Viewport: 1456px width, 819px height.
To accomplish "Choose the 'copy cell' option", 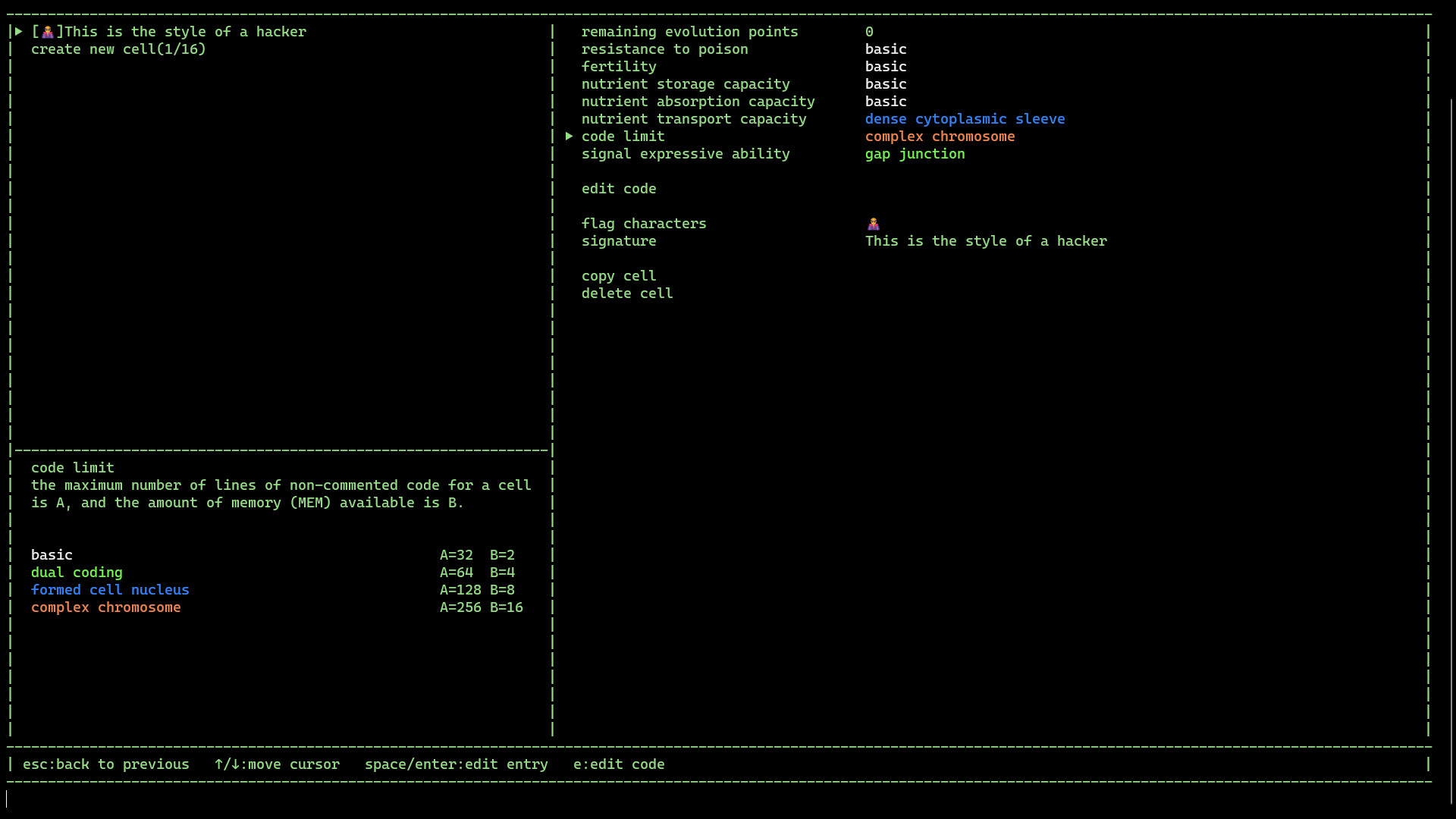I will pyautogui.click(x=618, y=276).
